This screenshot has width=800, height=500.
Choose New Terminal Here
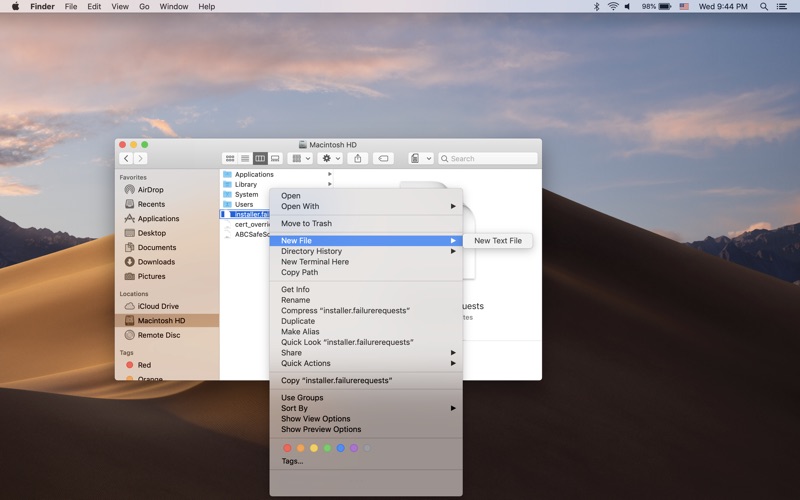click(366, 262)
